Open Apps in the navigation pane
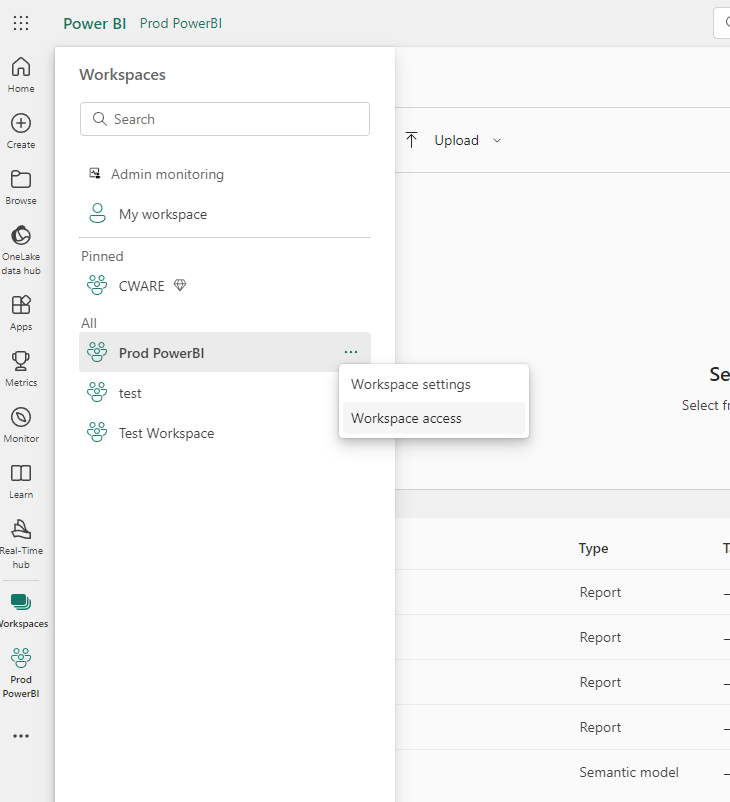This screenshot has width=730, height=802. (x=21, y=312)
